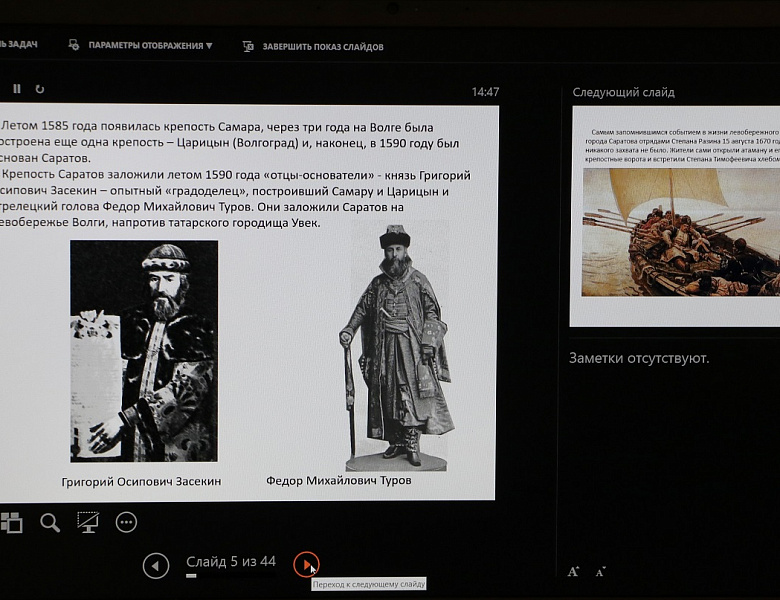Click the caption Федор Михайлович Туров

[x=339, y=481]
